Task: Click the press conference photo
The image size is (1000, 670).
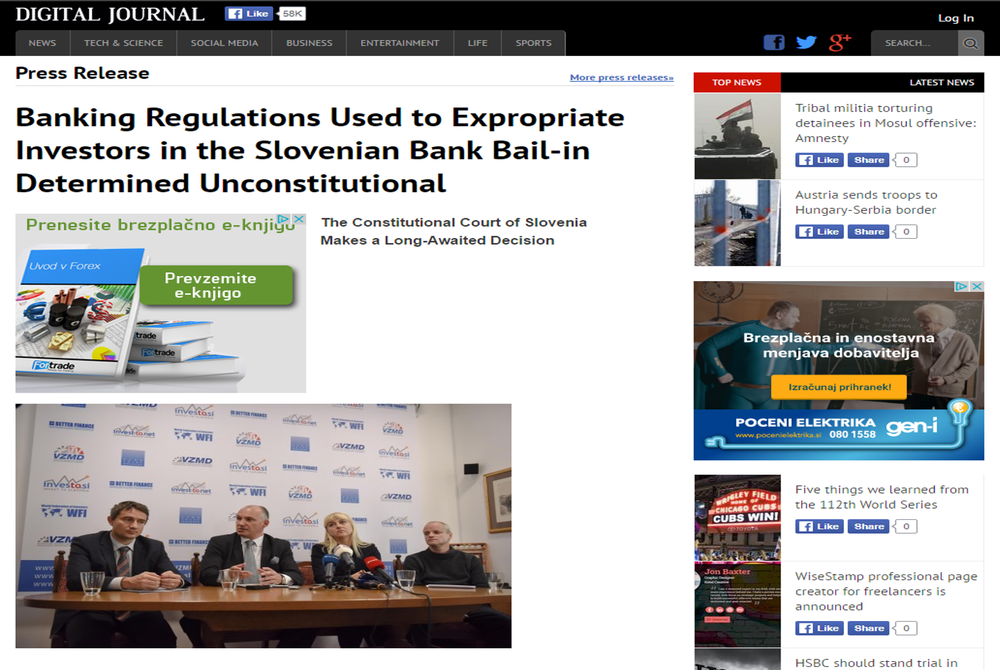Action: point(263,526)
